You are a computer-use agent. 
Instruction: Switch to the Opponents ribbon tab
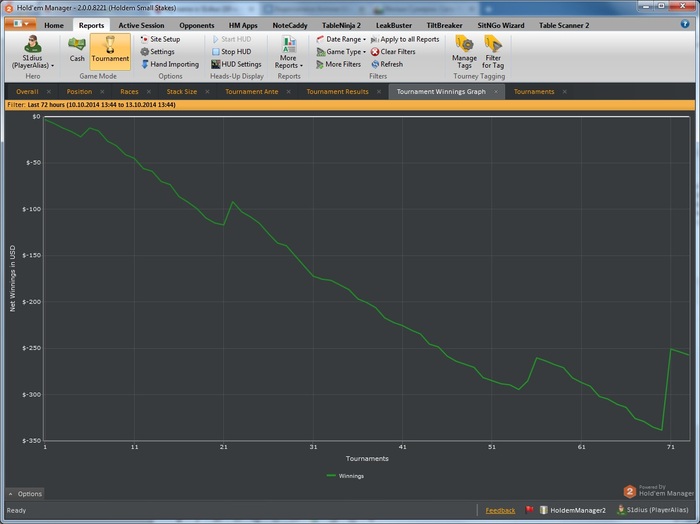[x=196, y=24]
